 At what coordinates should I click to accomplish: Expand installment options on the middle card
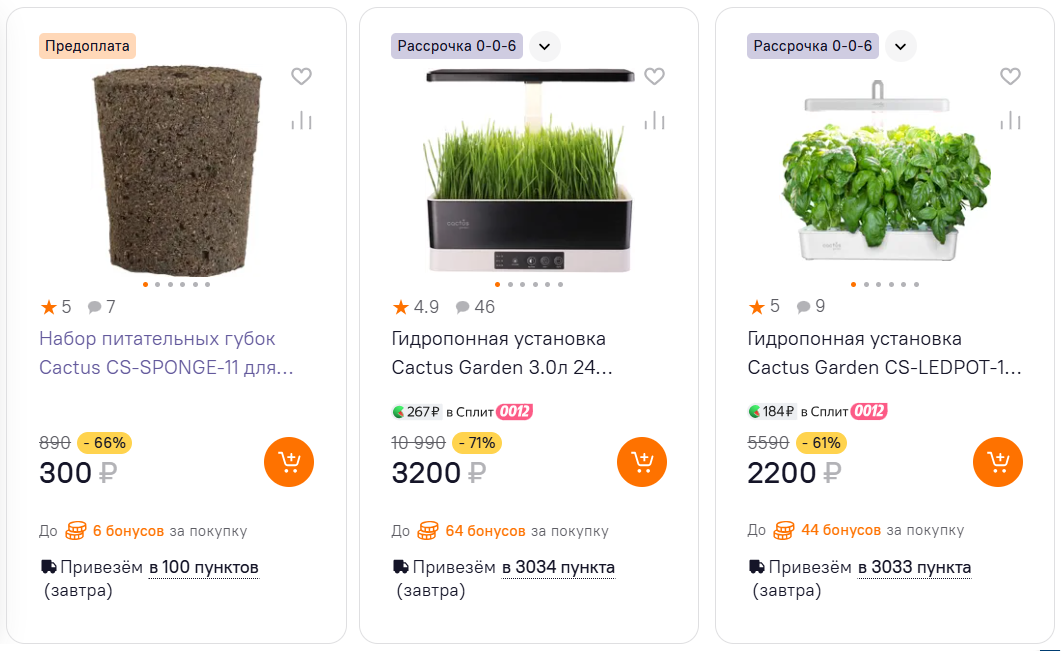point(544,46)
